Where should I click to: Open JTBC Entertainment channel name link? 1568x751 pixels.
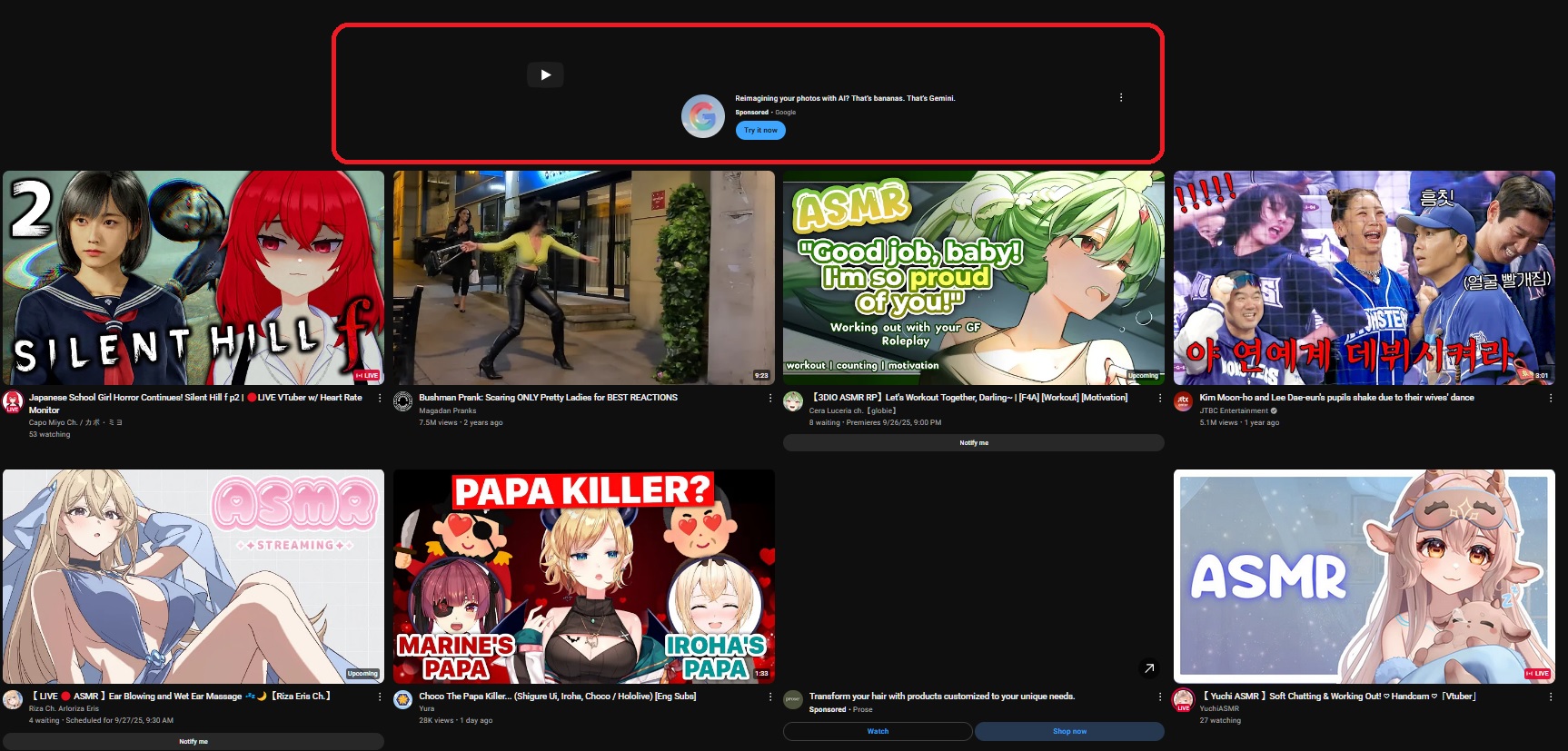(x=1233, y=410)
